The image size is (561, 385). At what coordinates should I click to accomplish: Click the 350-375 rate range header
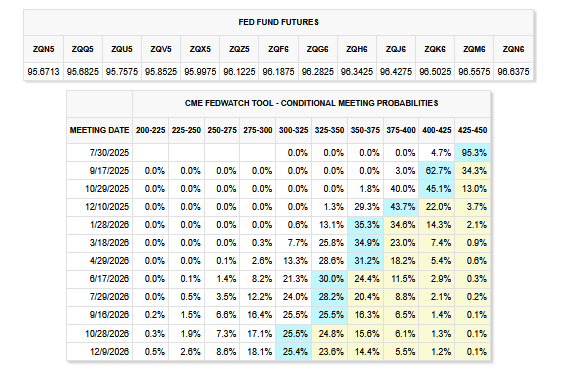[365, 130]
